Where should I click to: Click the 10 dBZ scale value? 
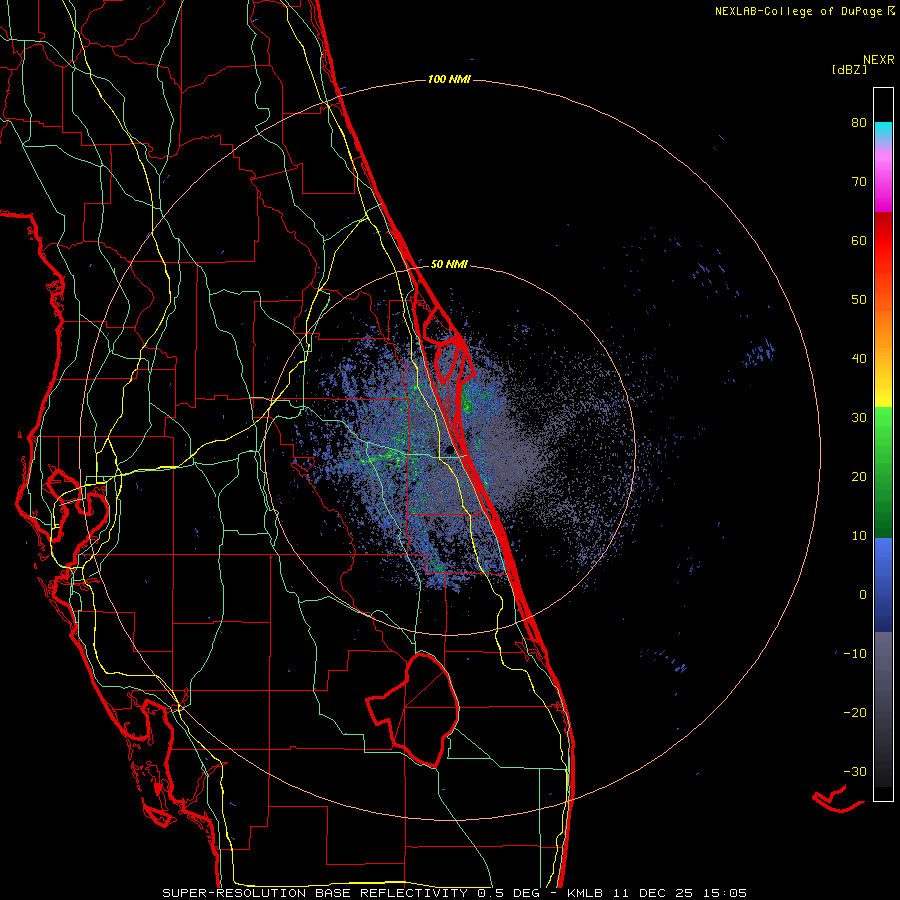[x=859, y=536]
